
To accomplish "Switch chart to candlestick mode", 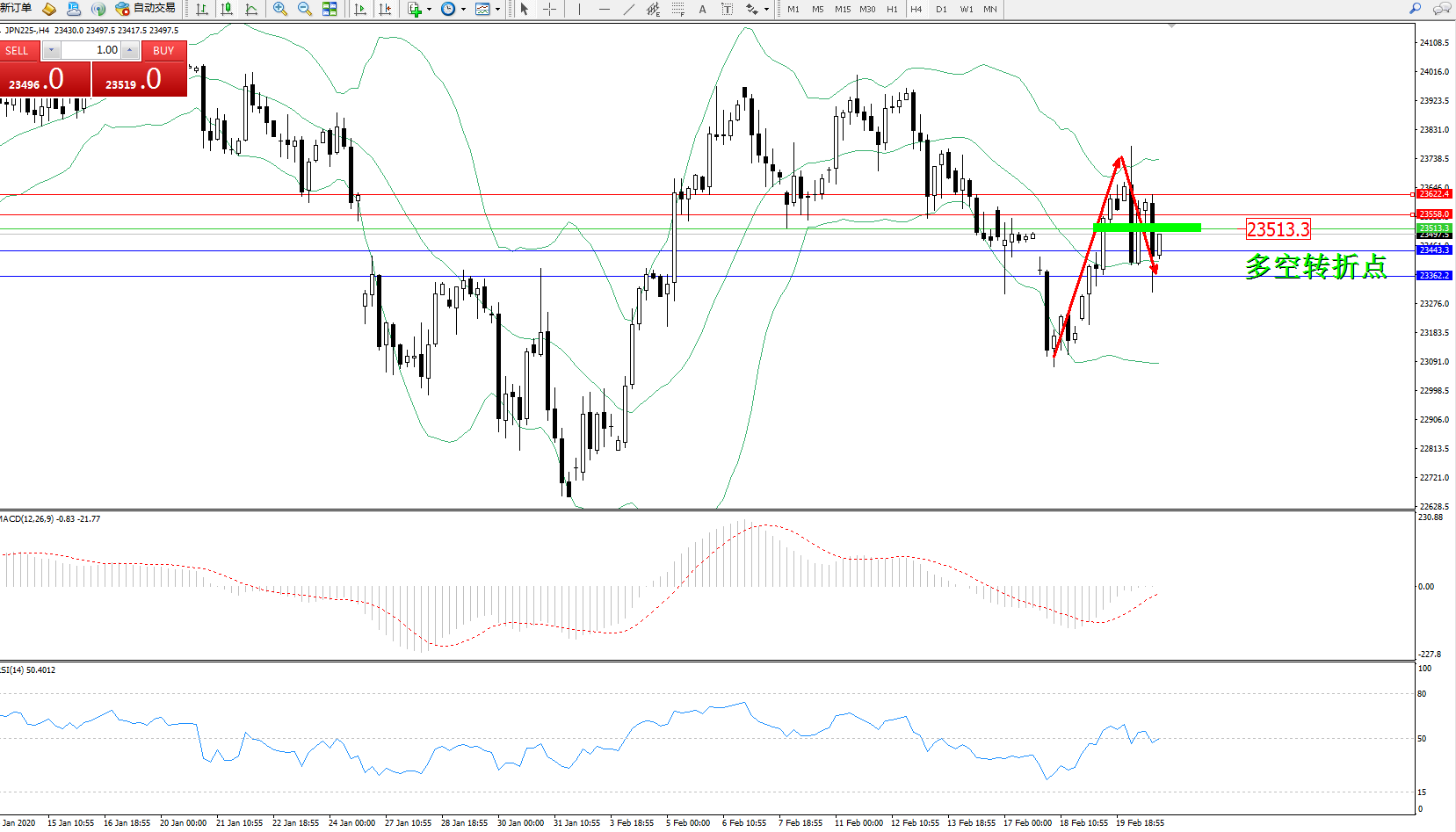I will click(x=227, y=9).
